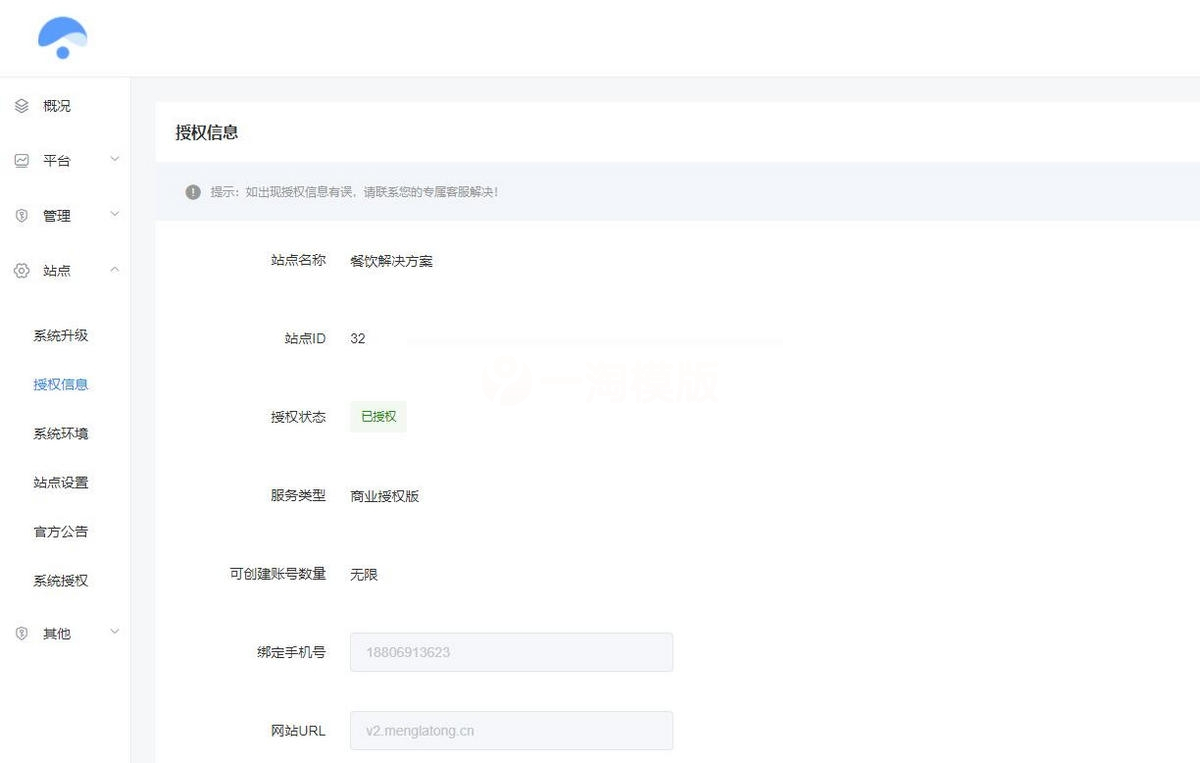Click the 站点 gear icon

(21, 269)
